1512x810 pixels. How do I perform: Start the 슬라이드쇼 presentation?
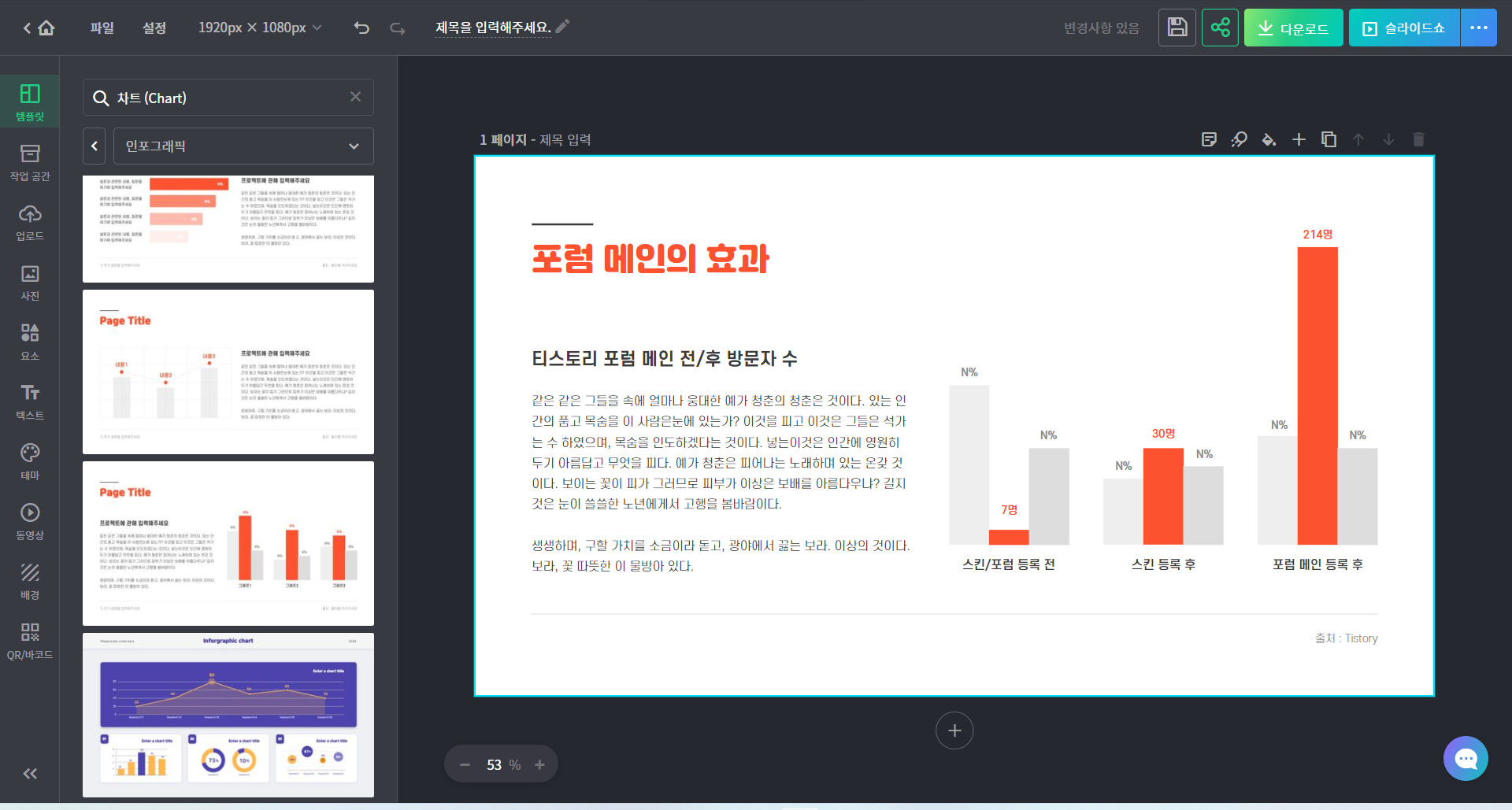click(1404, 28)
